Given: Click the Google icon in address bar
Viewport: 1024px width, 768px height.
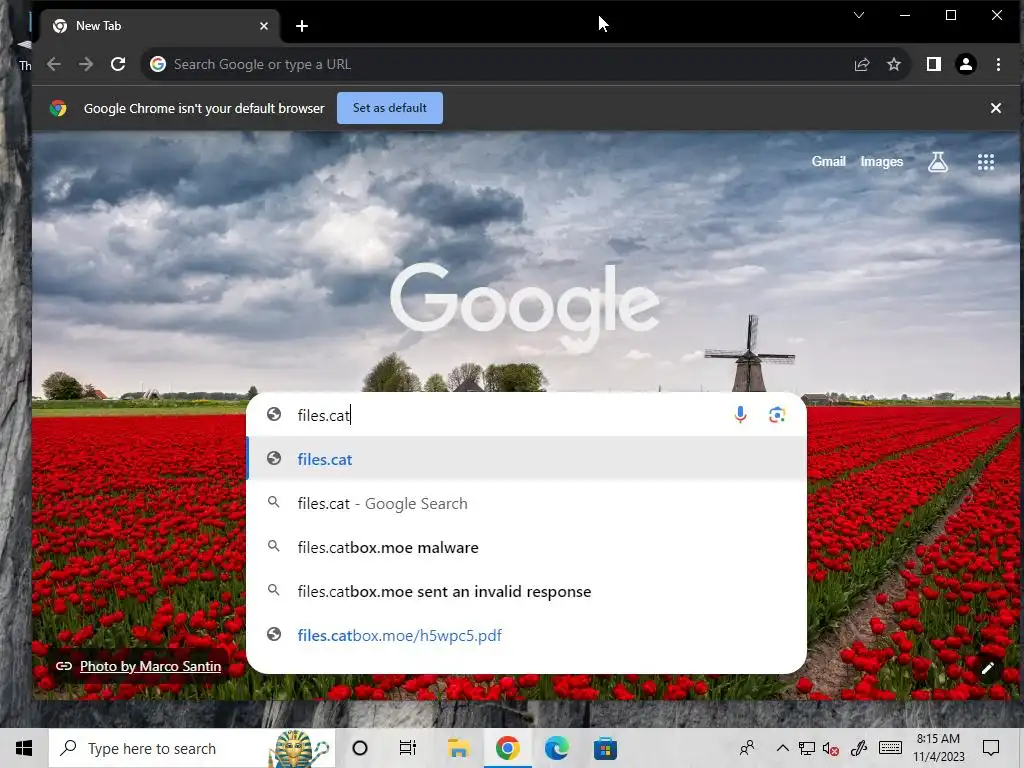Looking at the screenshot, I should click(157, 64).
